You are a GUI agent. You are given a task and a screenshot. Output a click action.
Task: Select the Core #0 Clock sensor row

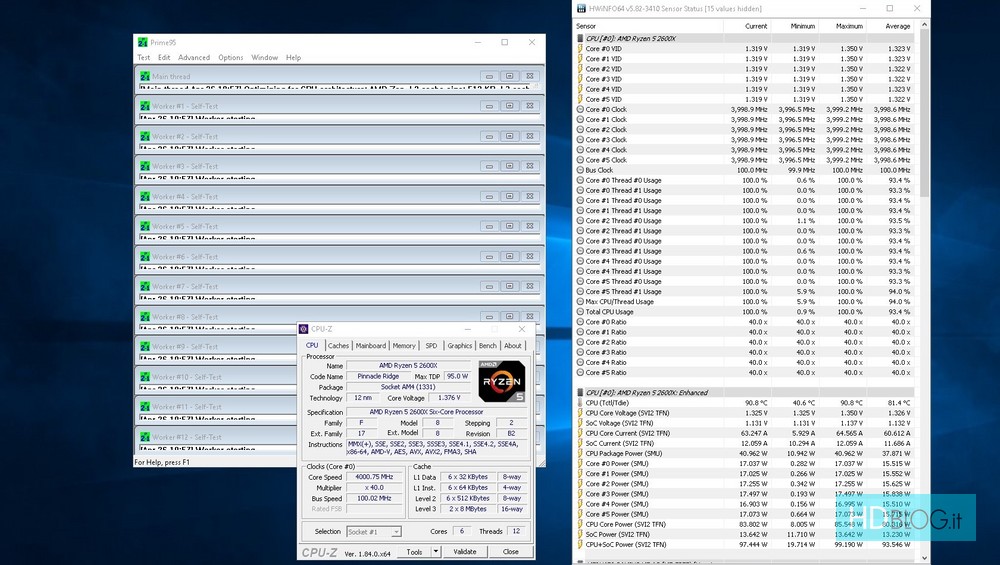[x=606, y=109]
